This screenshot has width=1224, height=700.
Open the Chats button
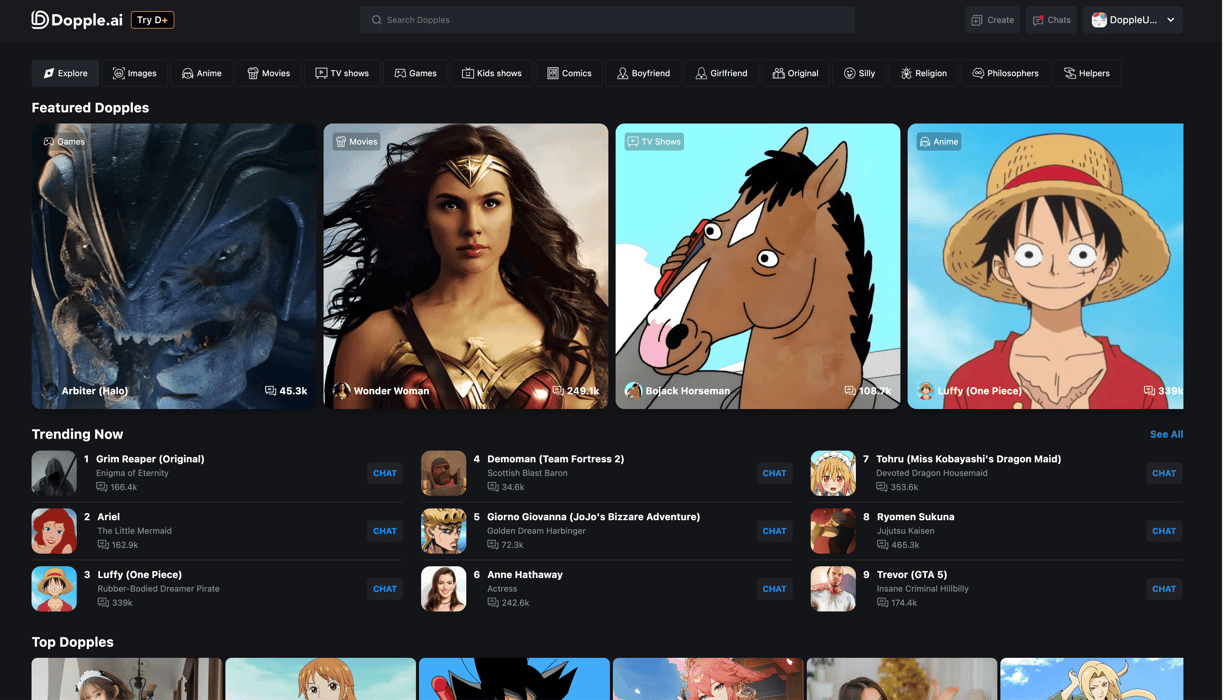[1052, 20]
